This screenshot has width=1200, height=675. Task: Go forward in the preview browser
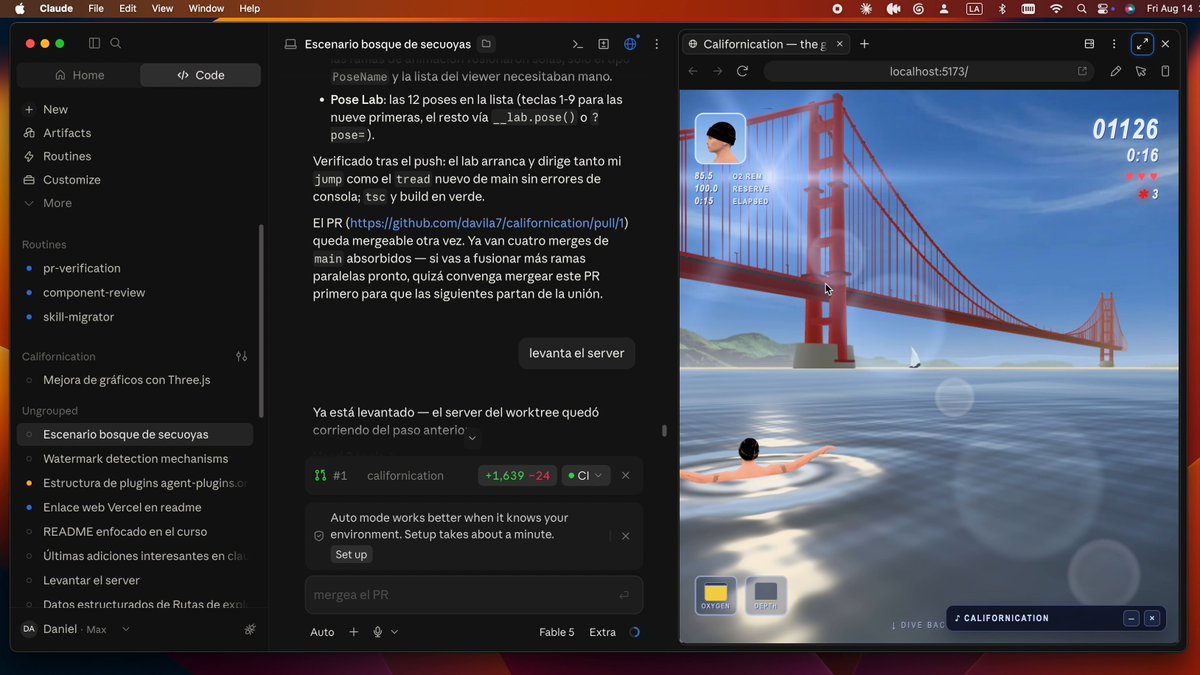[x=717, y=71]
